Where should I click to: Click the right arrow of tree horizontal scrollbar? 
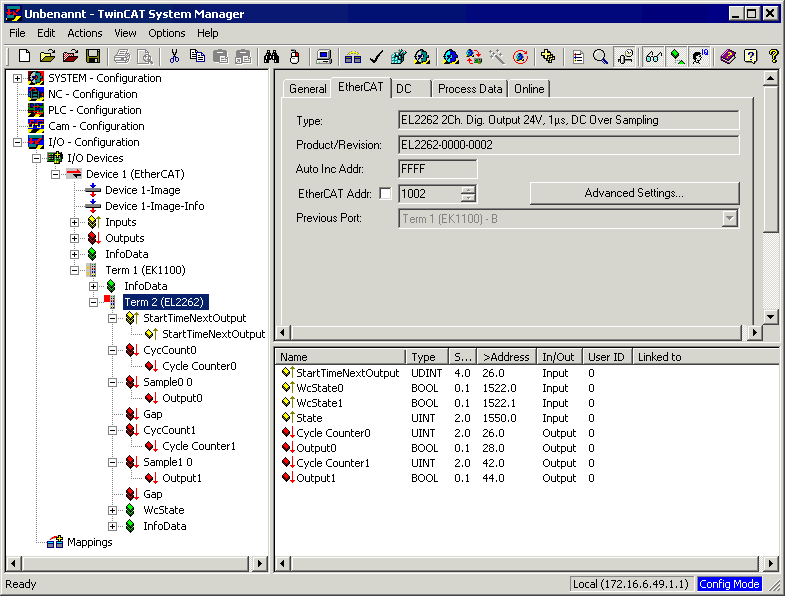(259, 563)
